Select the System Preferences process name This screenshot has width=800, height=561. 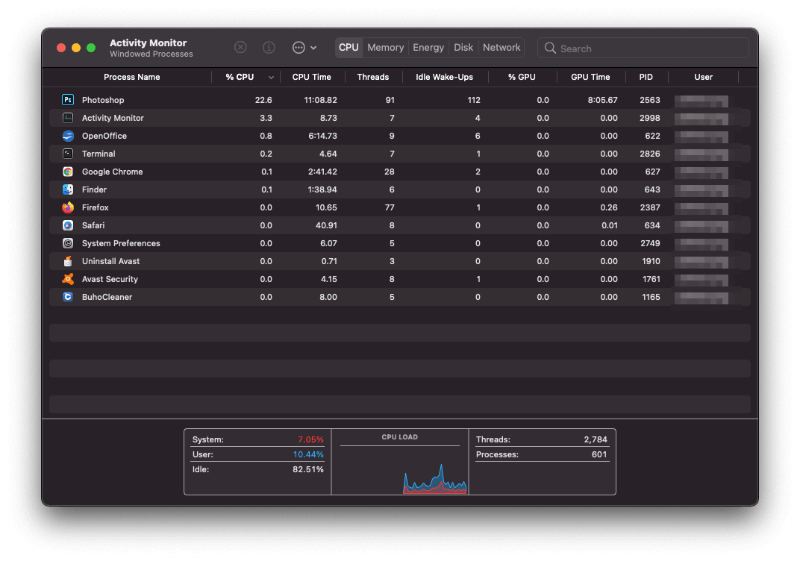[x=121, y=243]
